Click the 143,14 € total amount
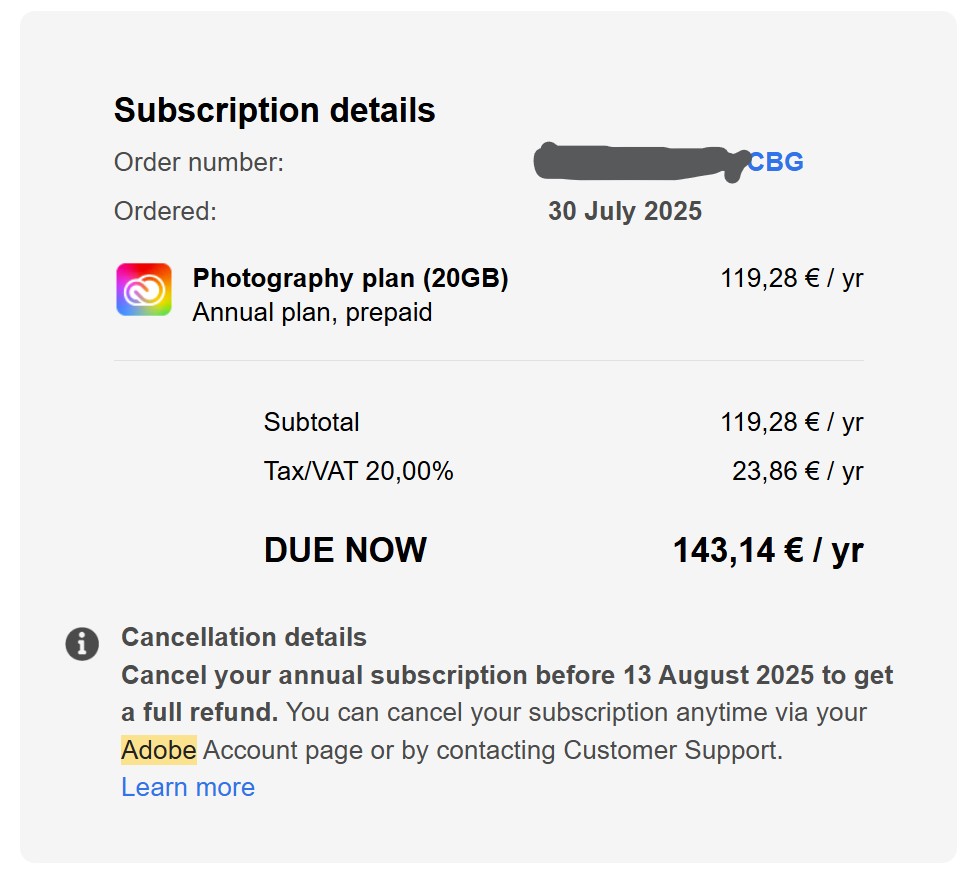 coord(767,550)
